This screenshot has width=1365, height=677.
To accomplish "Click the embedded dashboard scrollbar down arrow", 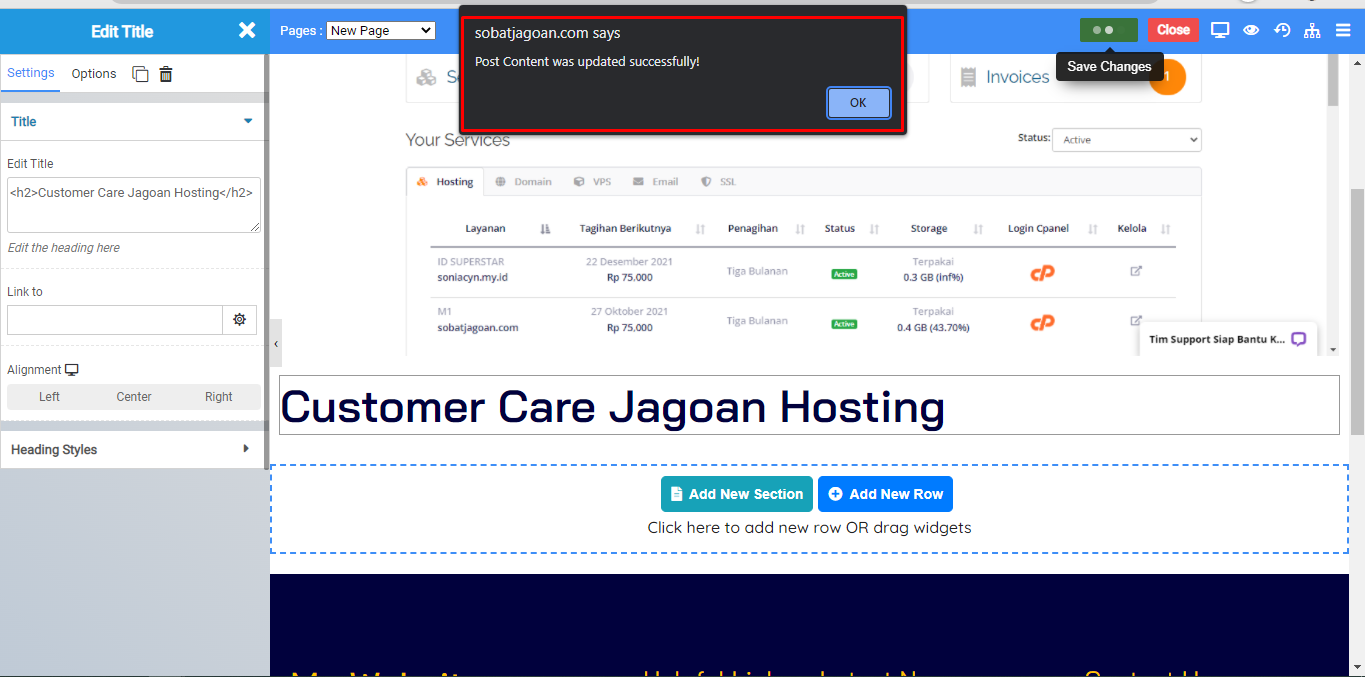I will click(x=1332, y=349).
